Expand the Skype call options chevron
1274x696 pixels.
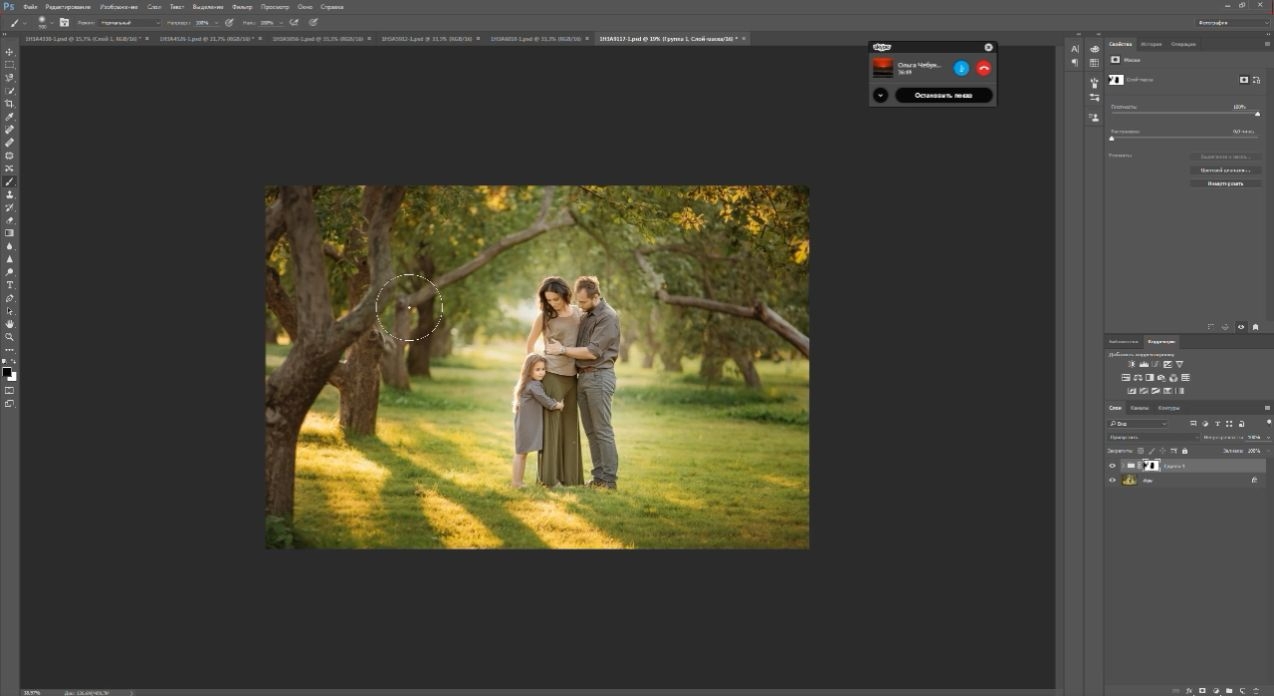click(880, 95)
